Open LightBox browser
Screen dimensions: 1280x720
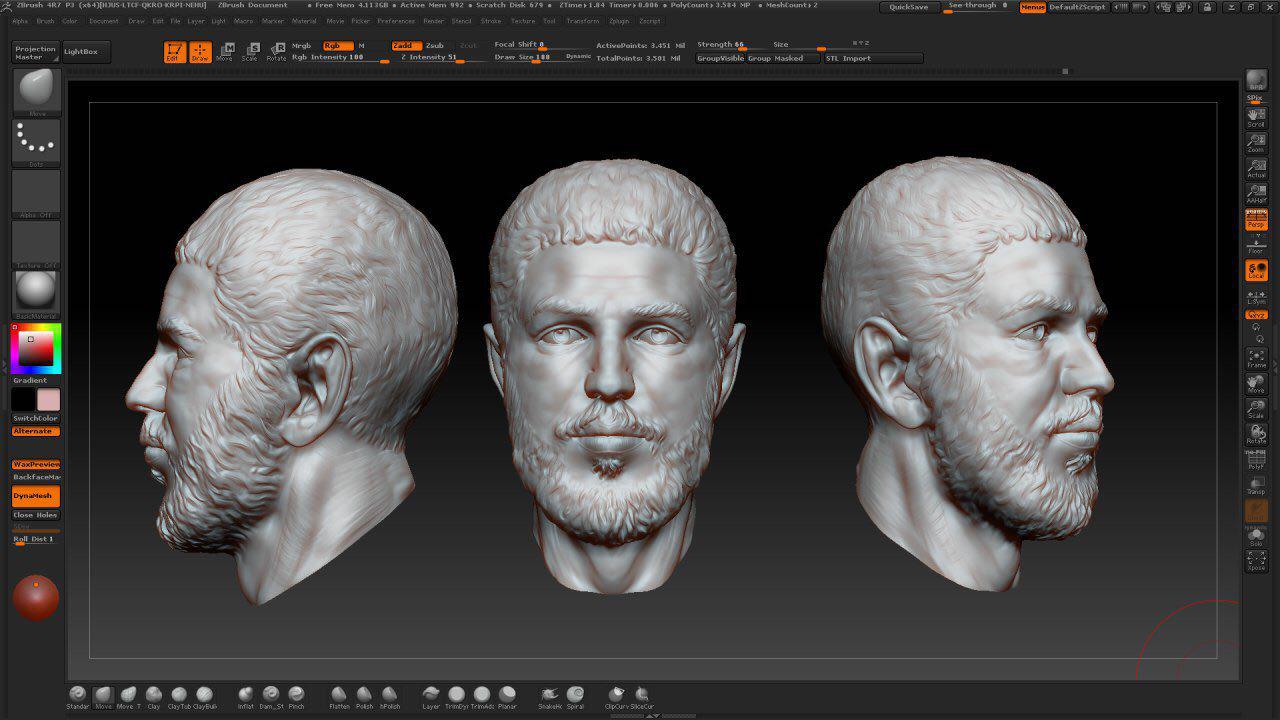click(86, 52)
